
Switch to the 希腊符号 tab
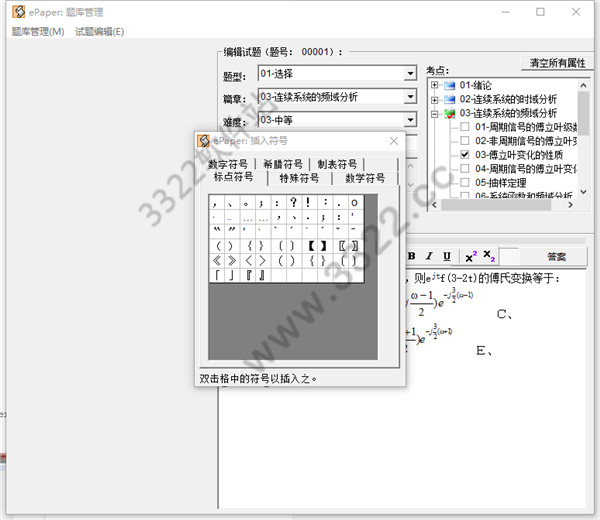(283, 164)
